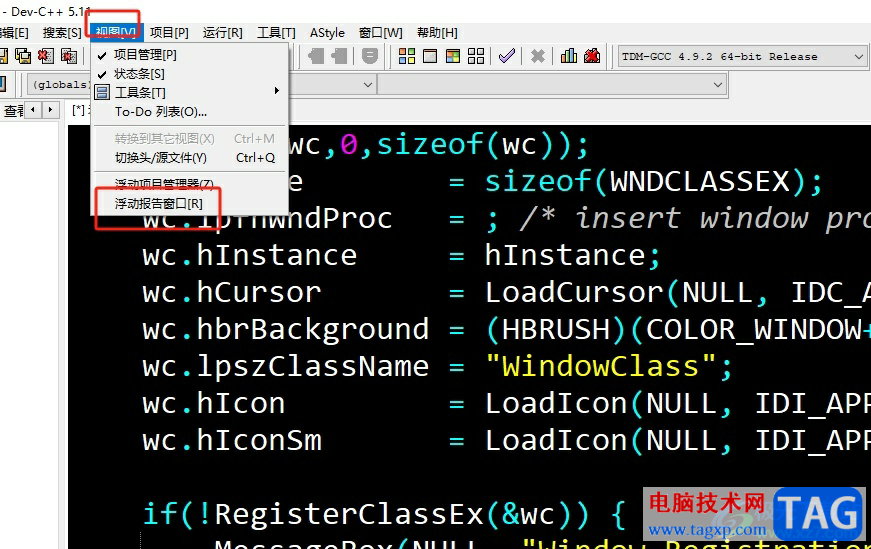
Task: Expand the 工具条[T] submenu arrow
Action: [x=277, y=91]
